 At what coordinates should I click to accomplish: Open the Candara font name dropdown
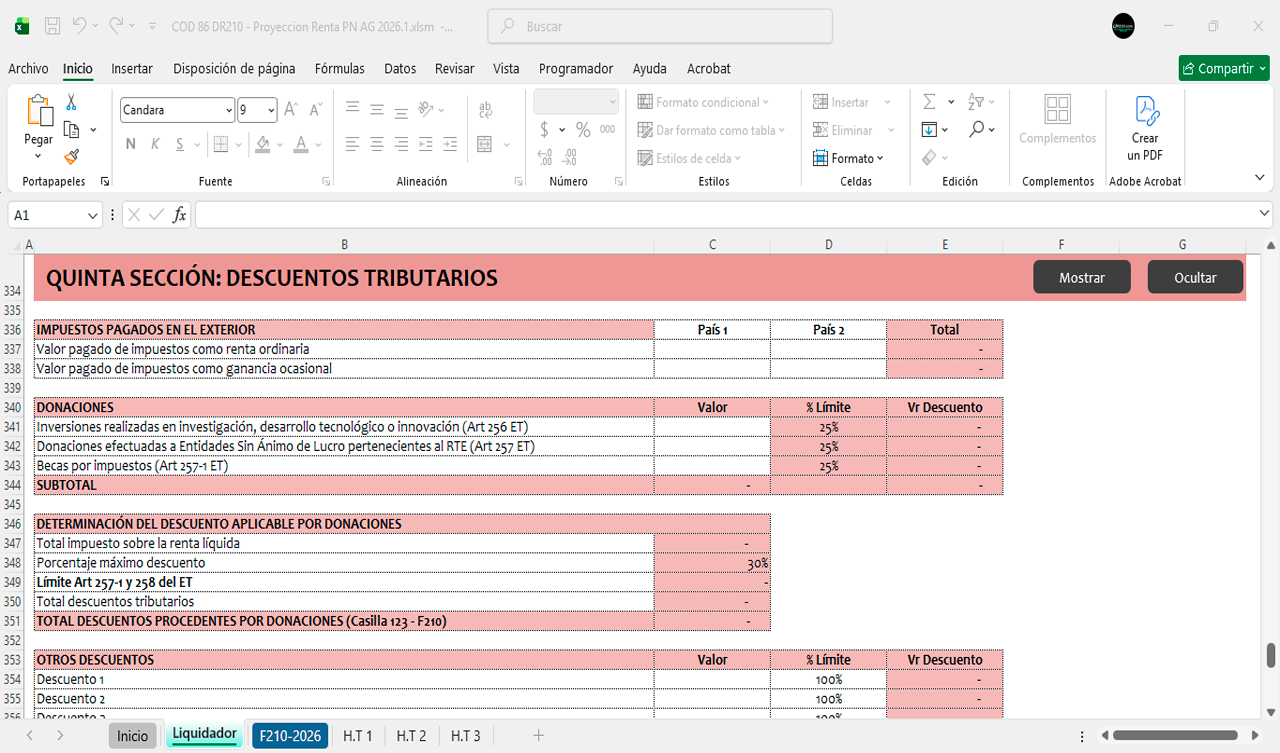(x=227, y=110)
